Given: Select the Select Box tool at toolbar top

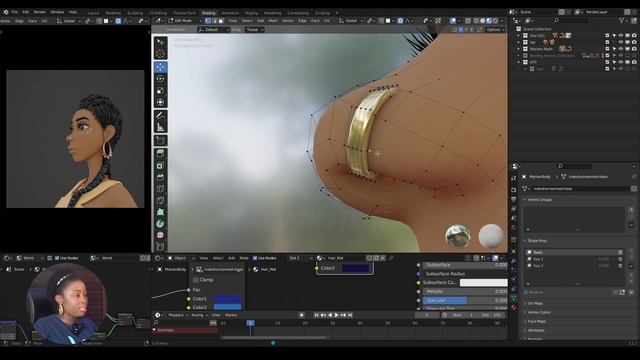Looking at the screenshot, I should [160, 42].
